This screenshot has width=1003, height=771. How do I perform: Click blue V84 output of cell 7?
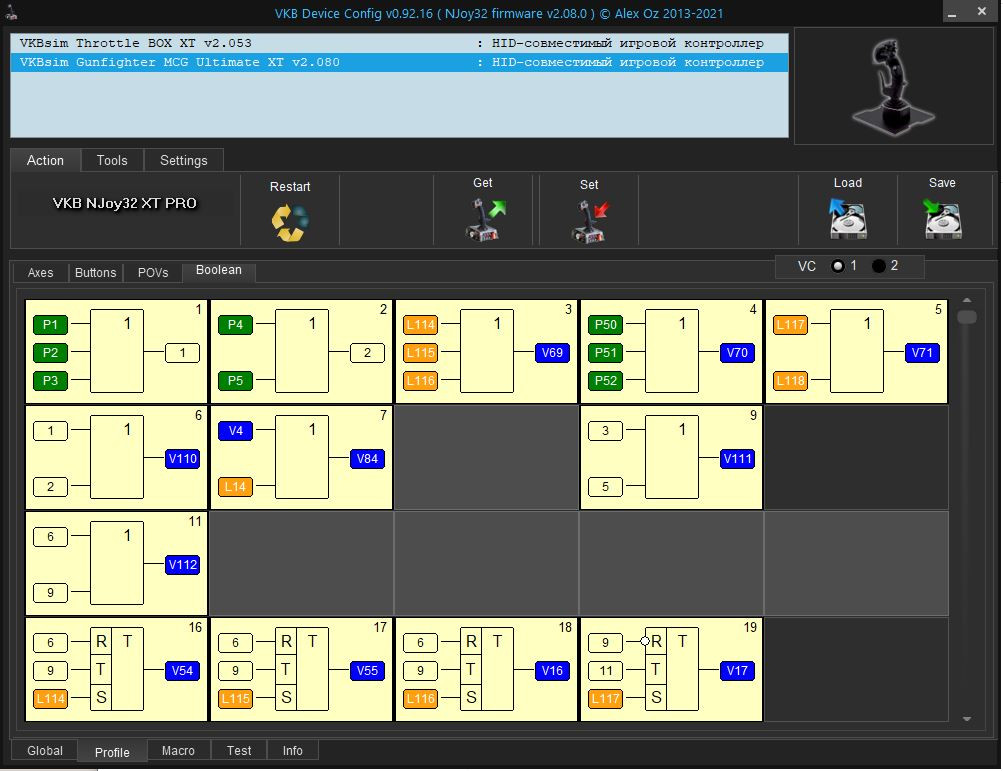click(367, 459)
